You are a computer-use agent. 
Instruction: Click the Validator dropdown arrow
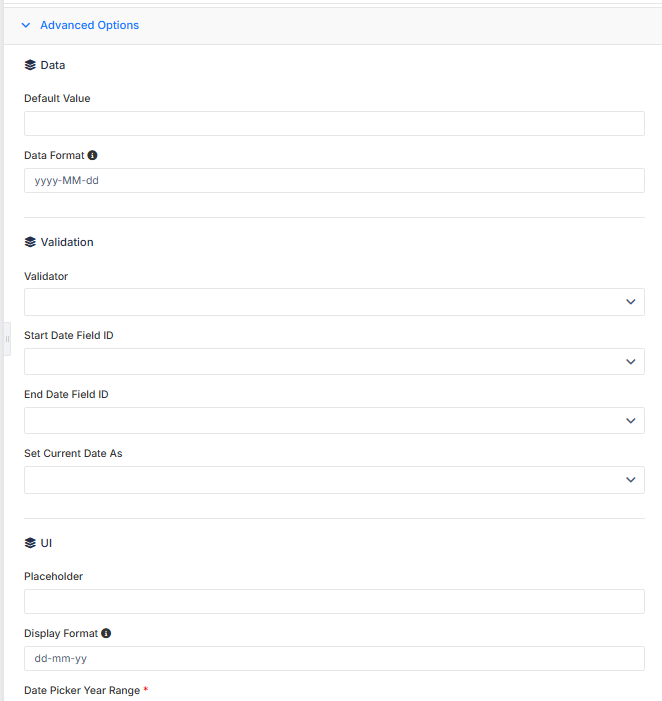click(631, 302)
